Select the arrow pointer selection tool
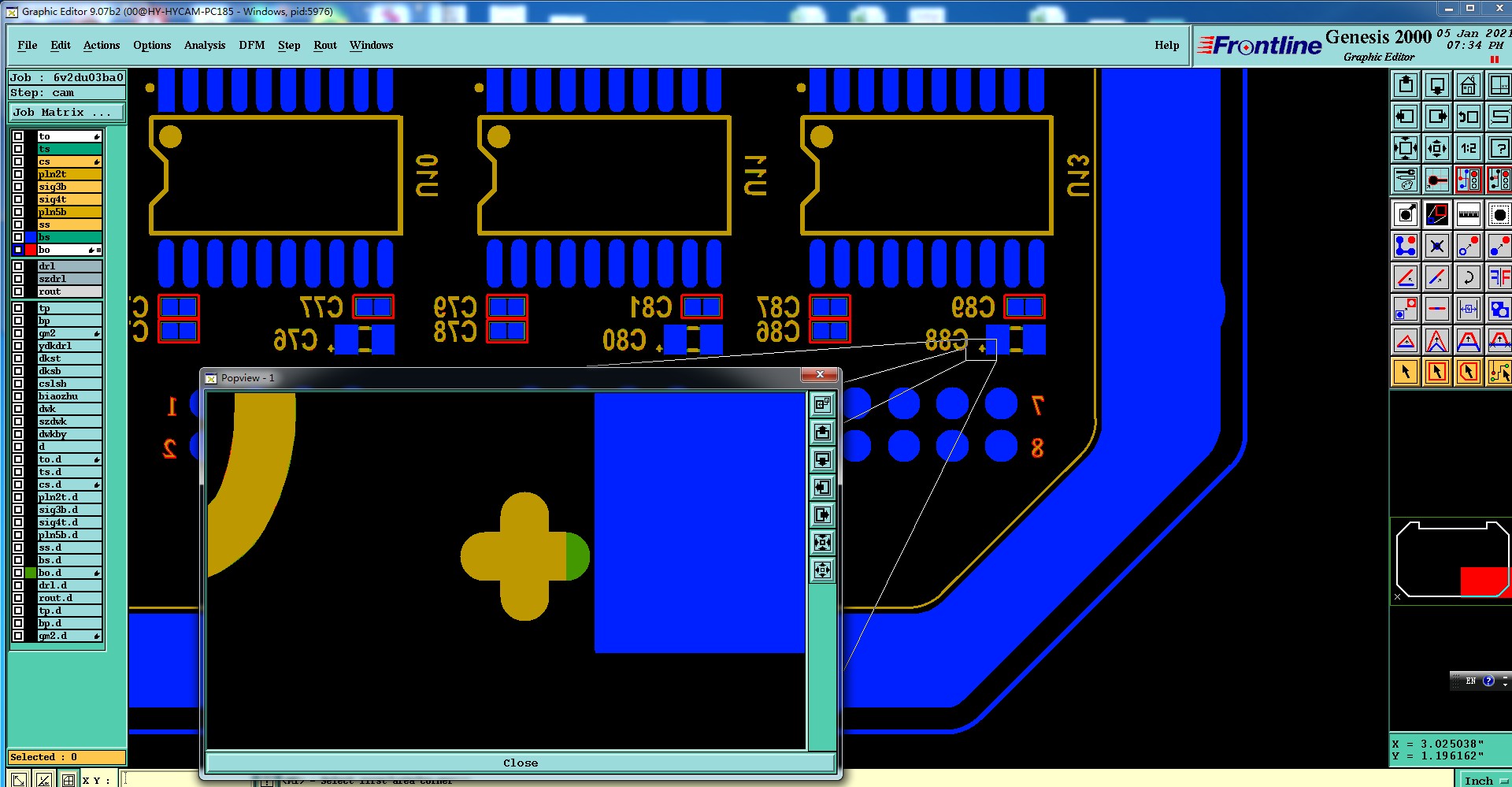Image resolution: width=1512 pixels, height=787 pixels. [x=1406, y=372]
